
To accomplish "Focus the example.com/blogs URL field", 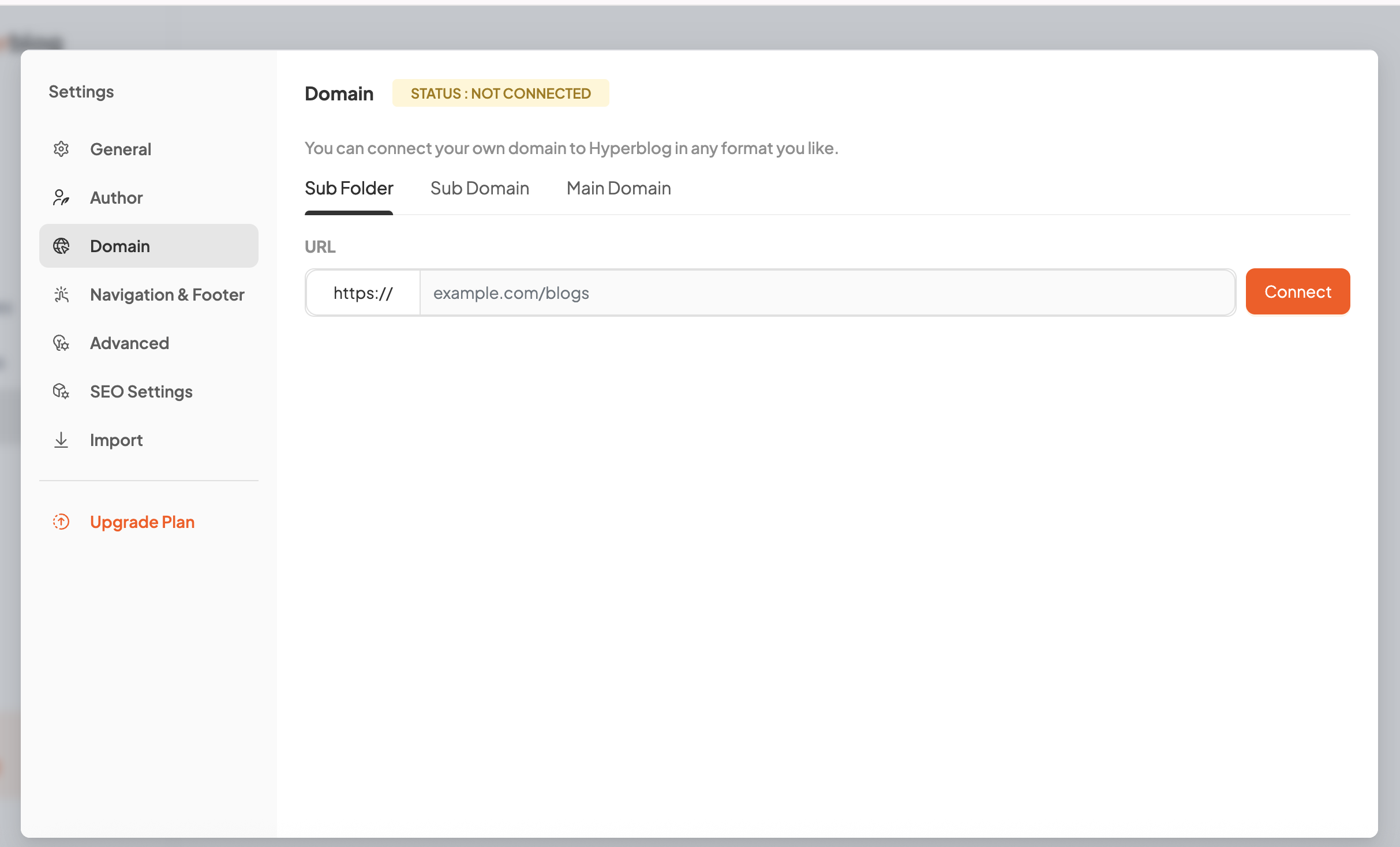I will point(826,293).
